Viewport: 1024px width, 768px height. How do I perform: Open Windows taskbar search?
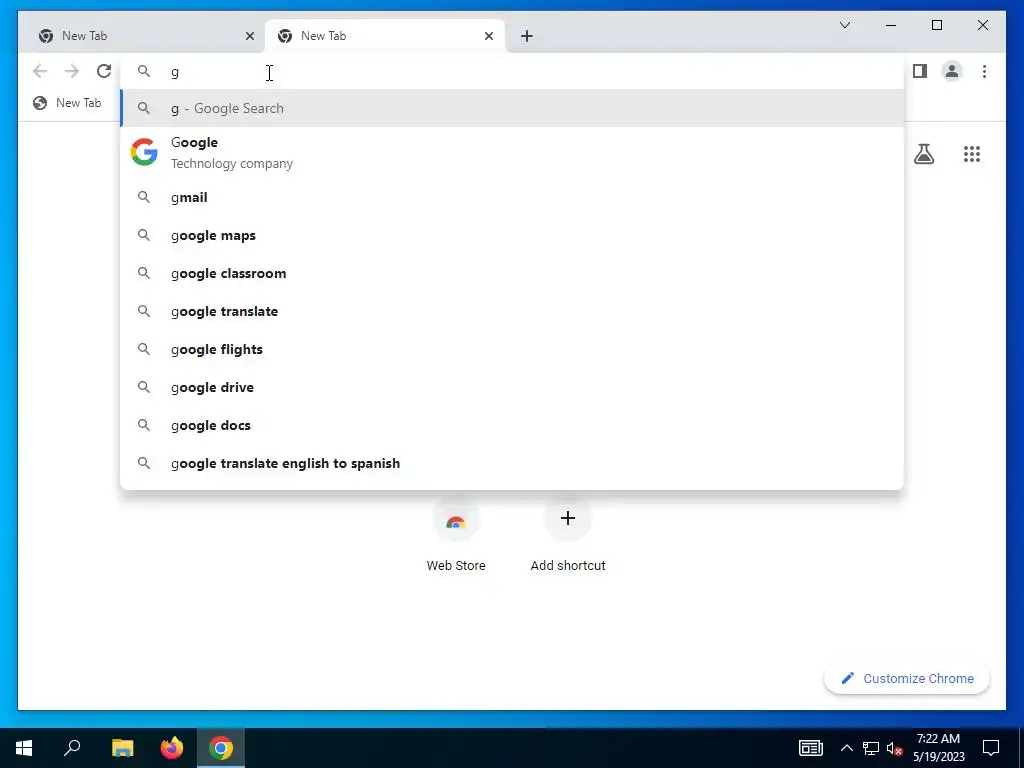(72, 748)
